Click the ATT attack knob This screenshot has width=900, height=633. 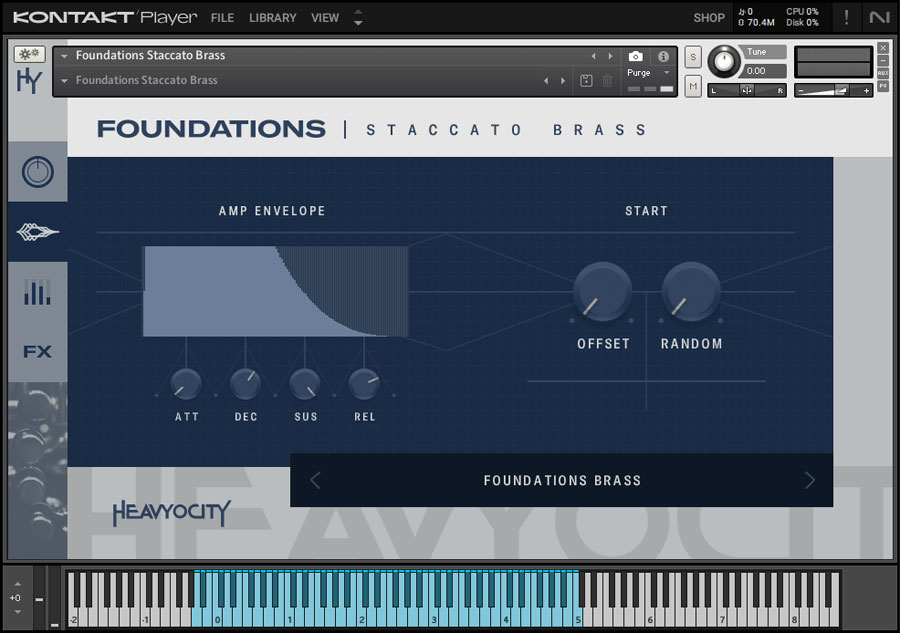186,384
